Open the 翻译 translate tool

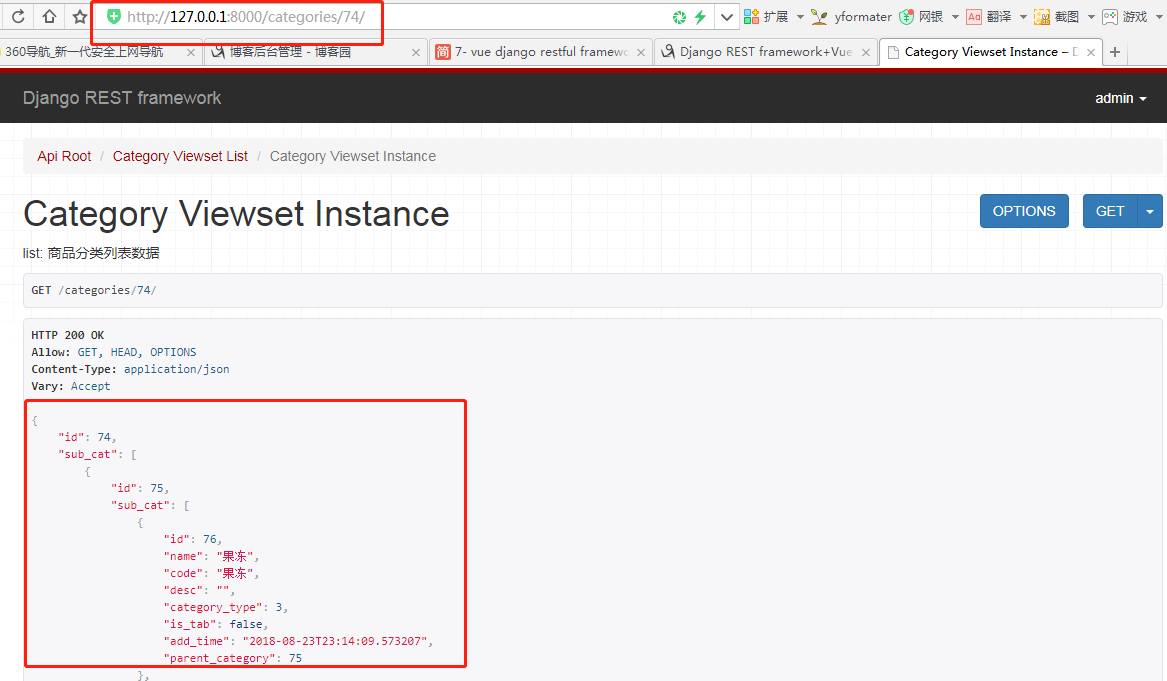(989, 16)
